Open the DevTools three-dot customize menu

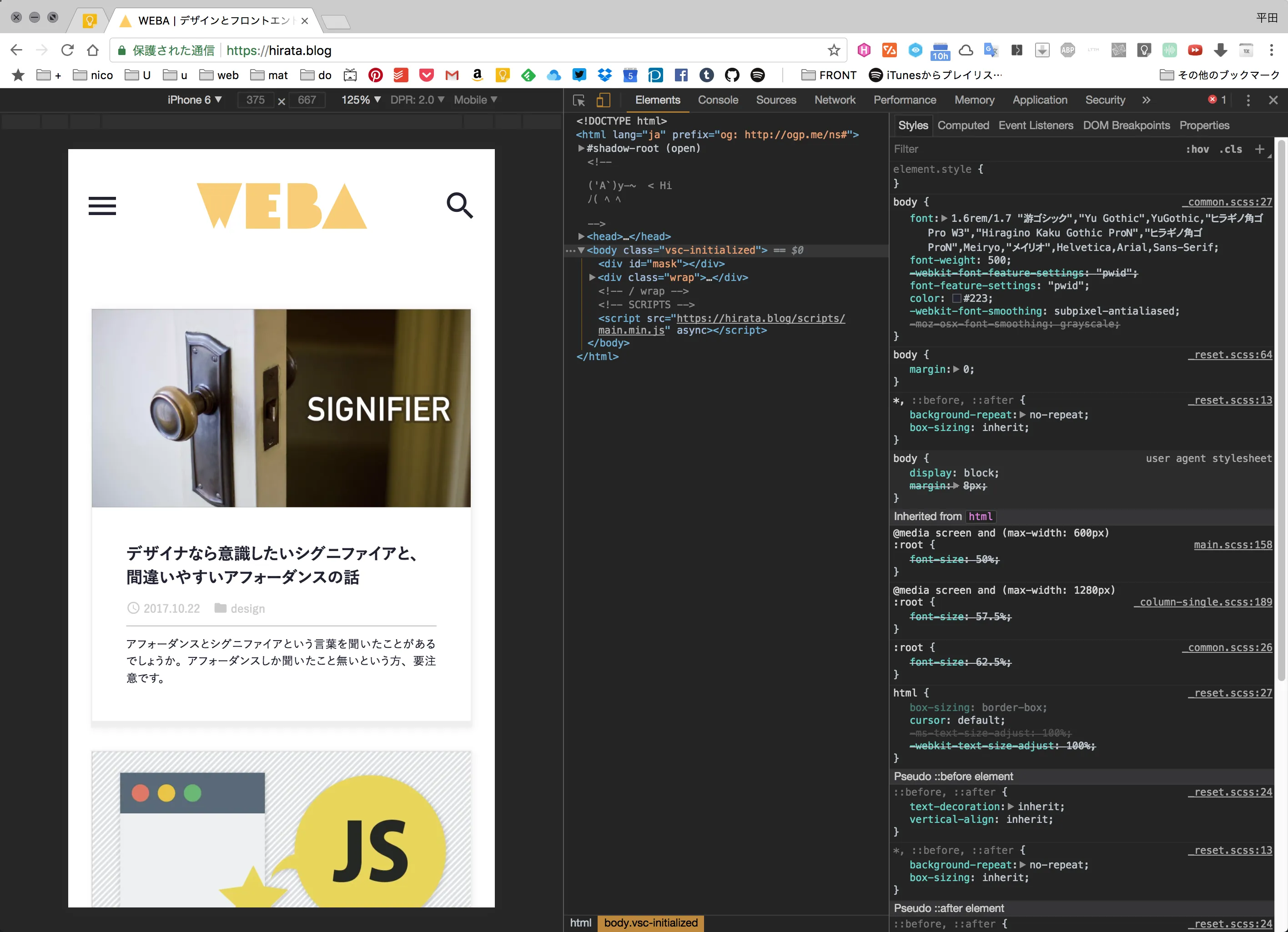tap(1248, 100)
